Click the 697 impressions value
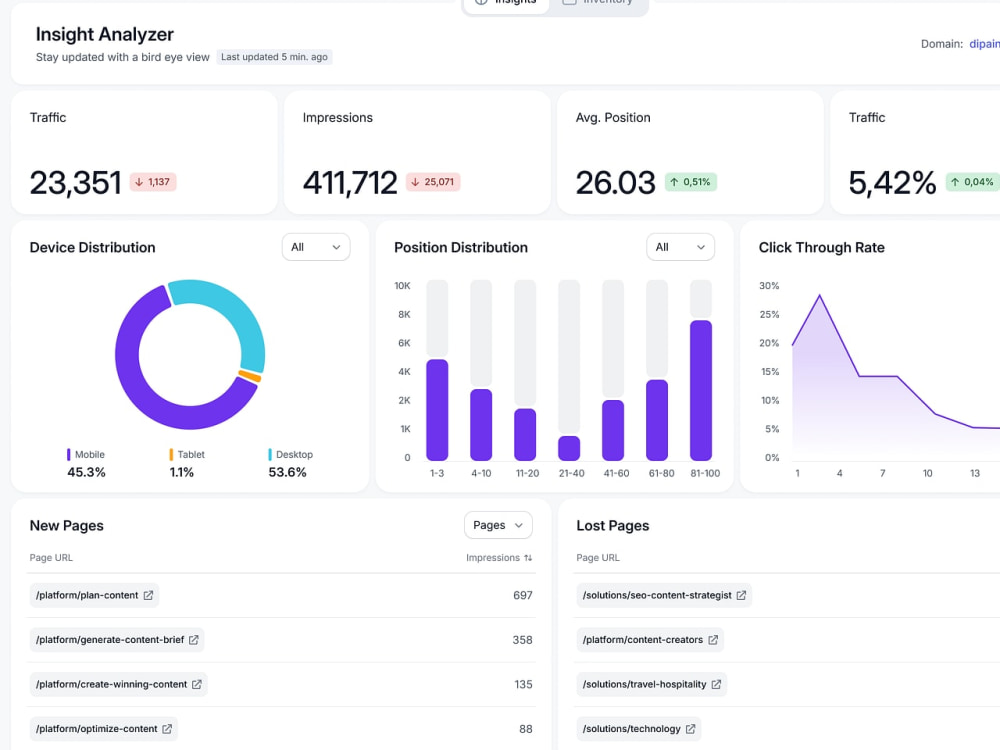 point(522,596)
